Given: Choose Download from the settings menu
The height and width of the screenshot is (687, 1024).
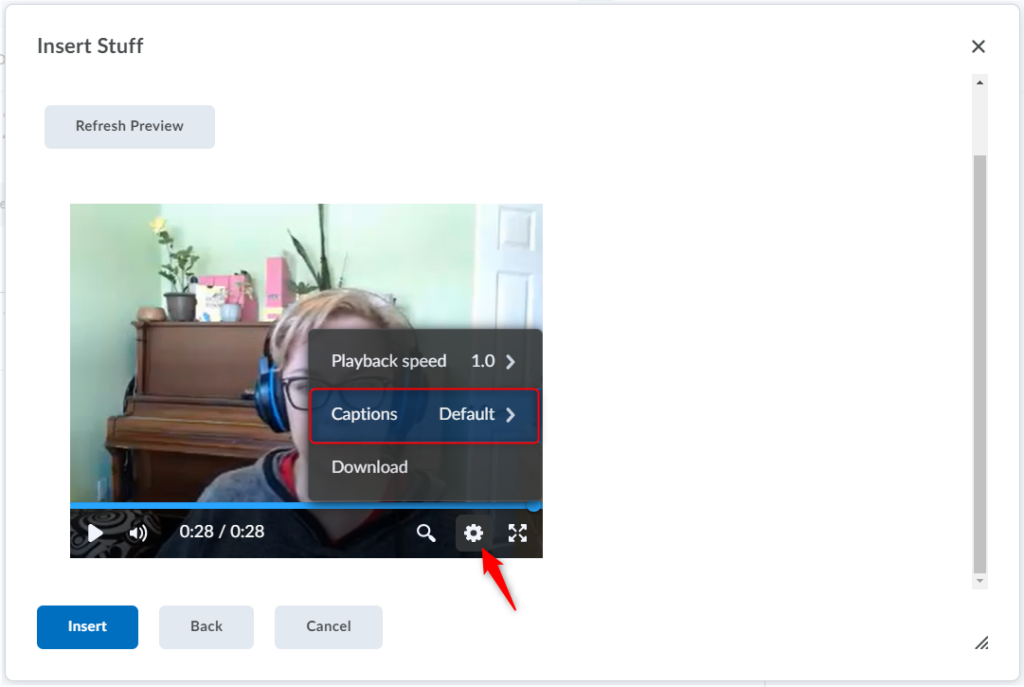Looking at the screenshot, I should coord(370,467).
